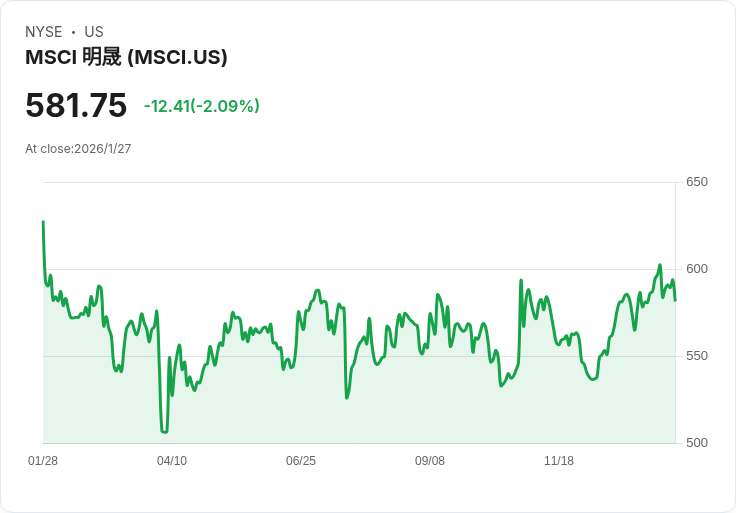736x513 pixels.
Task: Click the -12.41(-2.09%) price change
Action: (202, 106)
